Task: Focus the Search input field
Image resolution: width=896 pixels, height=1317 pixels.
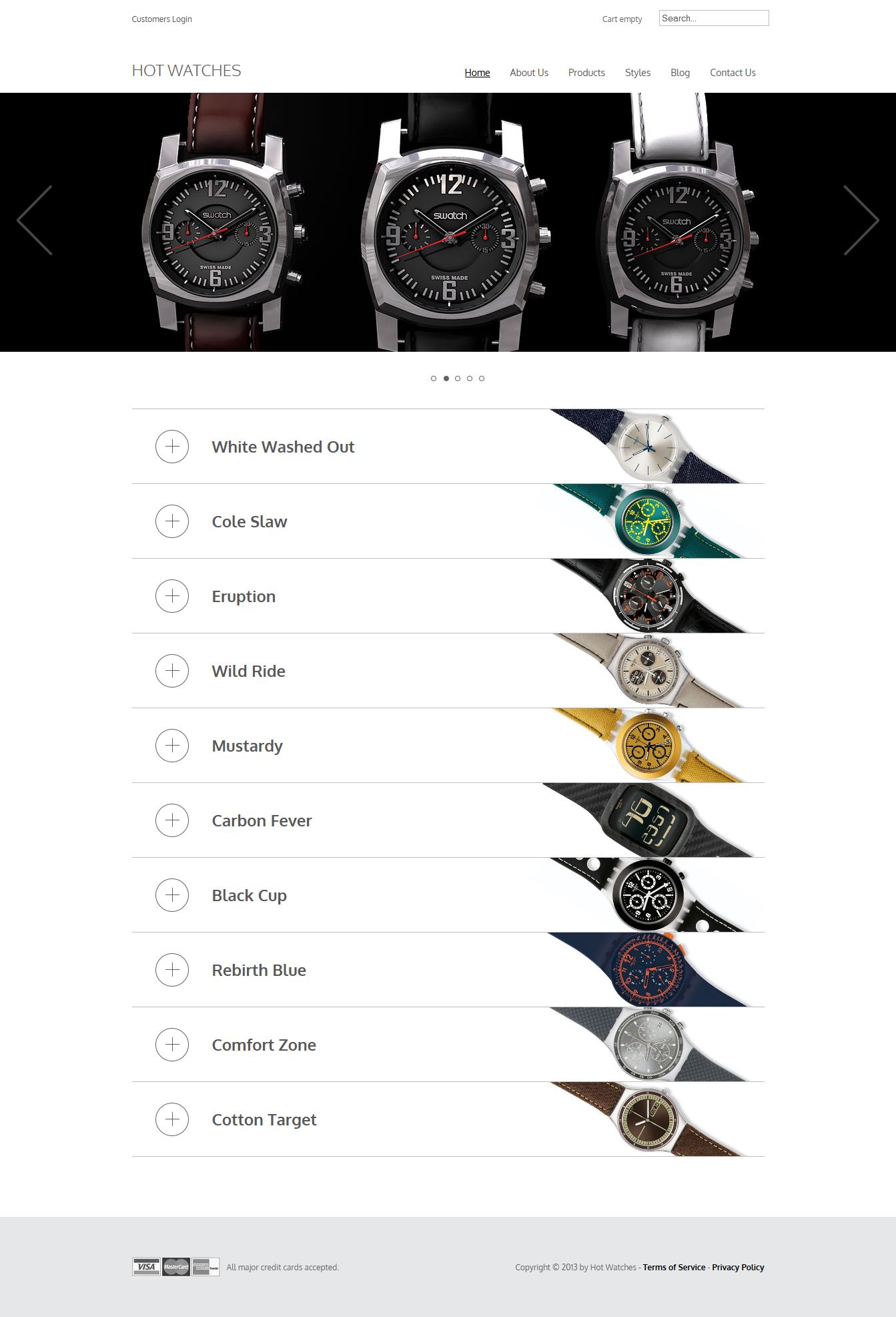Action: [714, 18]
